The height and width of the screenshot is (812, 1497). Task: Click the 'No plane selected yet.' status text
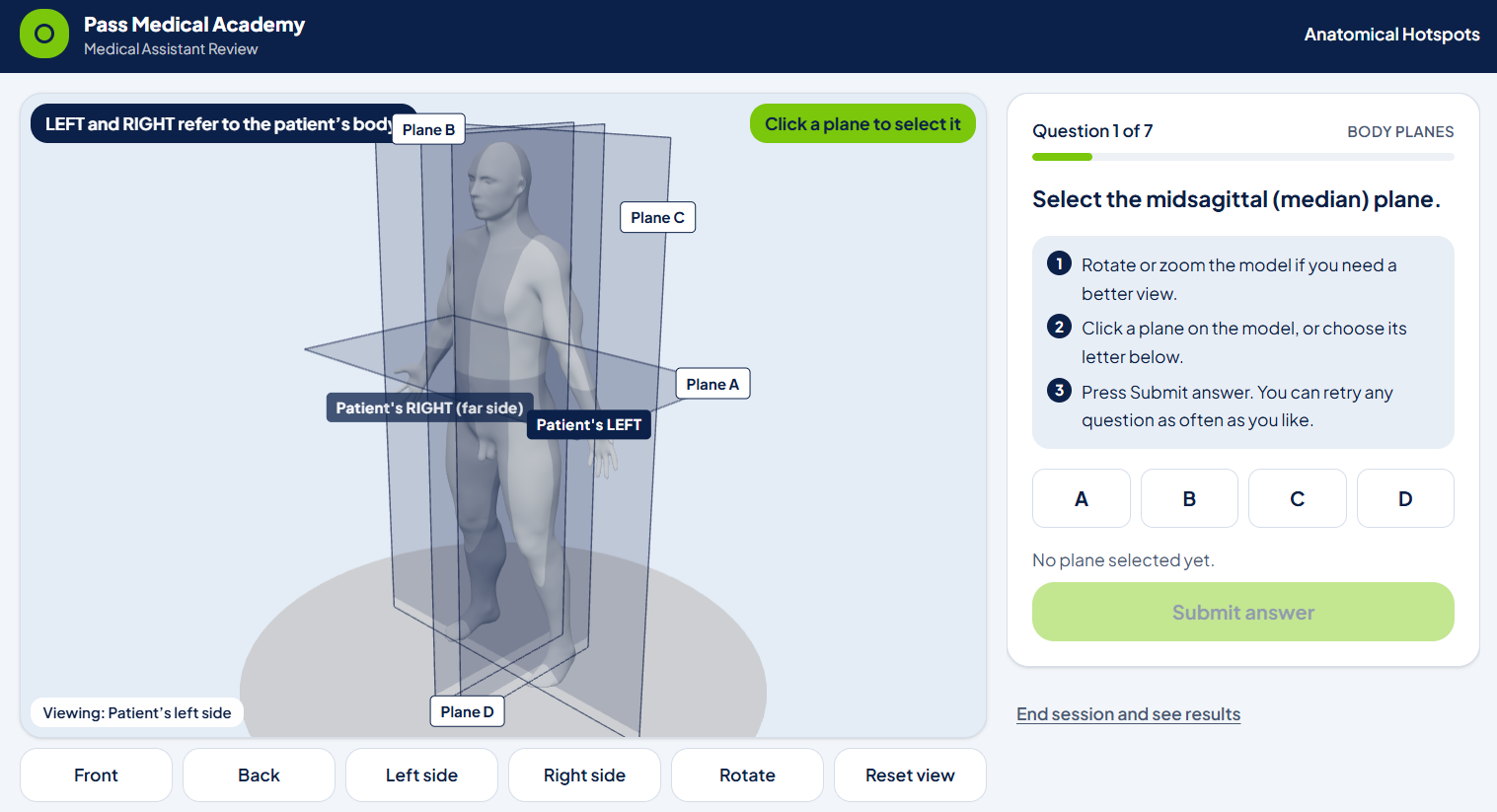pyautogui.click(x=1123, y=560)
